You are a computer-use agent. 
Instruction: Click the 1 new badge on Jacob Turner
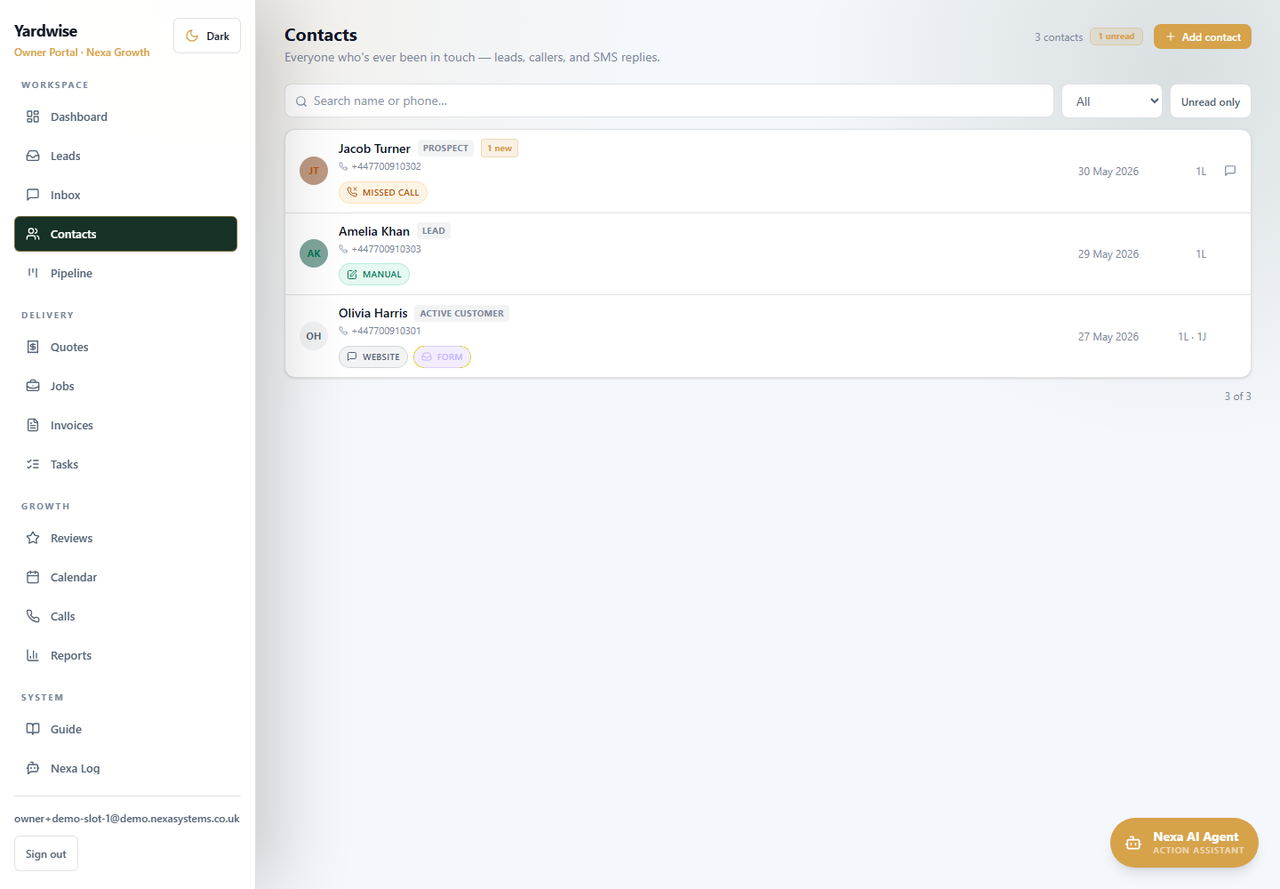(x=499, y=148)
